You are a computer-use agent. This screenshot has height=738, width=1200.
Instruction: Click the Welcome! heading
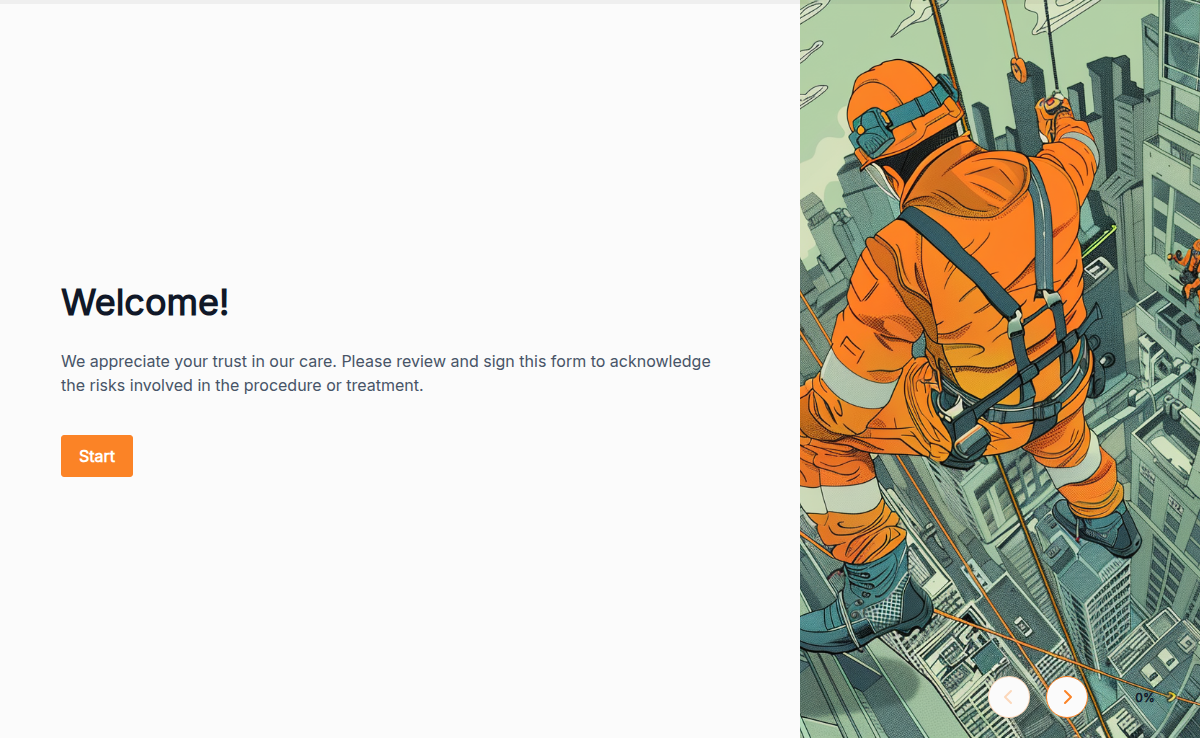[145, 302]
